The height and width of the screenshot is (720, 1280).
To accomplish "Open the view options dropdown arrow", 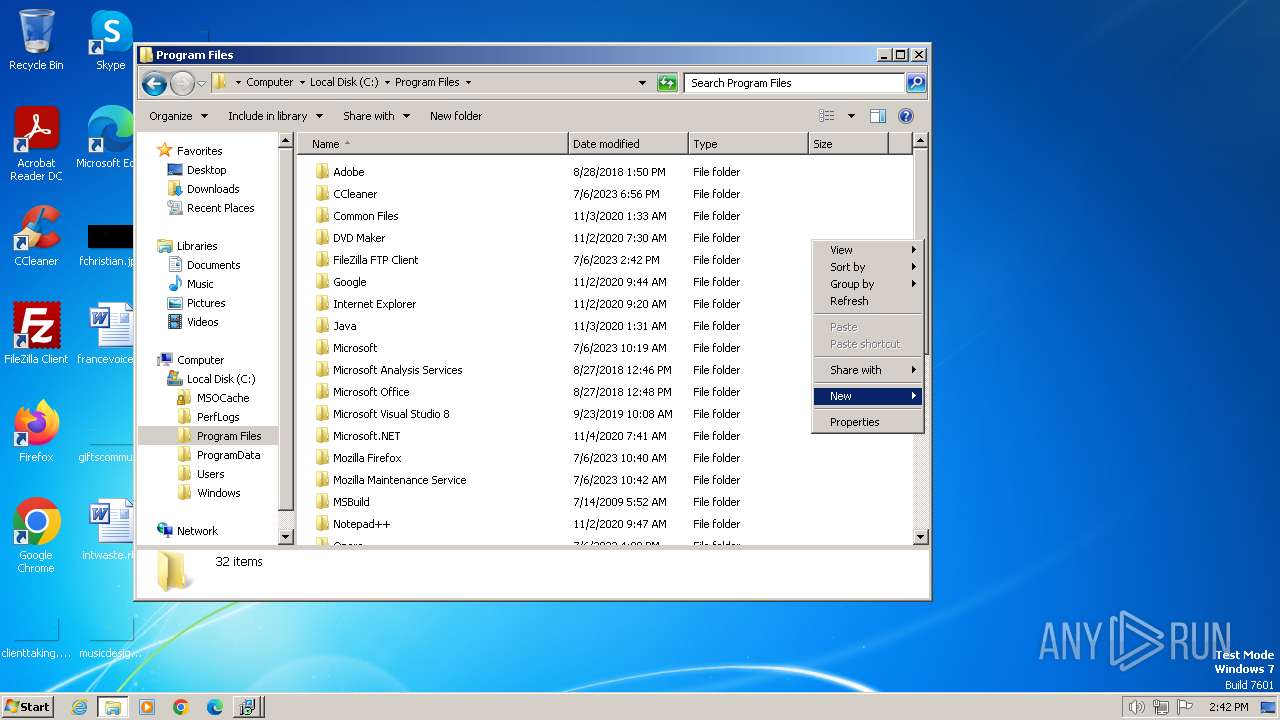I will pos(851,116).
